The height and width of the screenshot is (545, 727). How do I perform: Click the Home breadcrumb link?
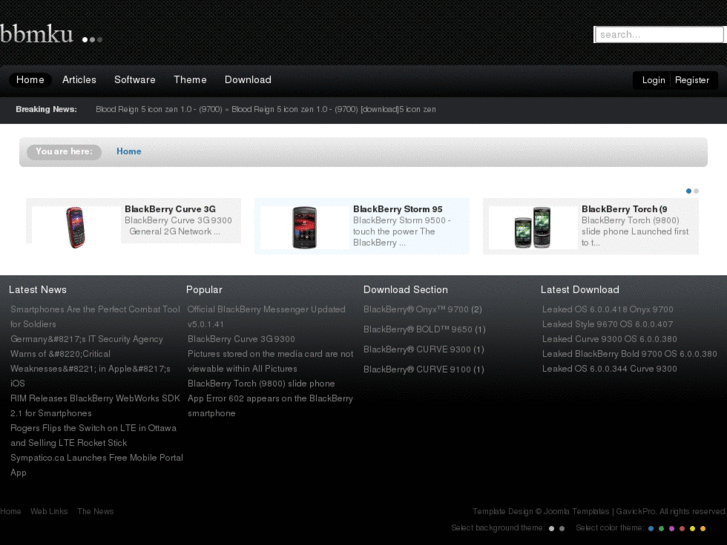pos(128,151)
